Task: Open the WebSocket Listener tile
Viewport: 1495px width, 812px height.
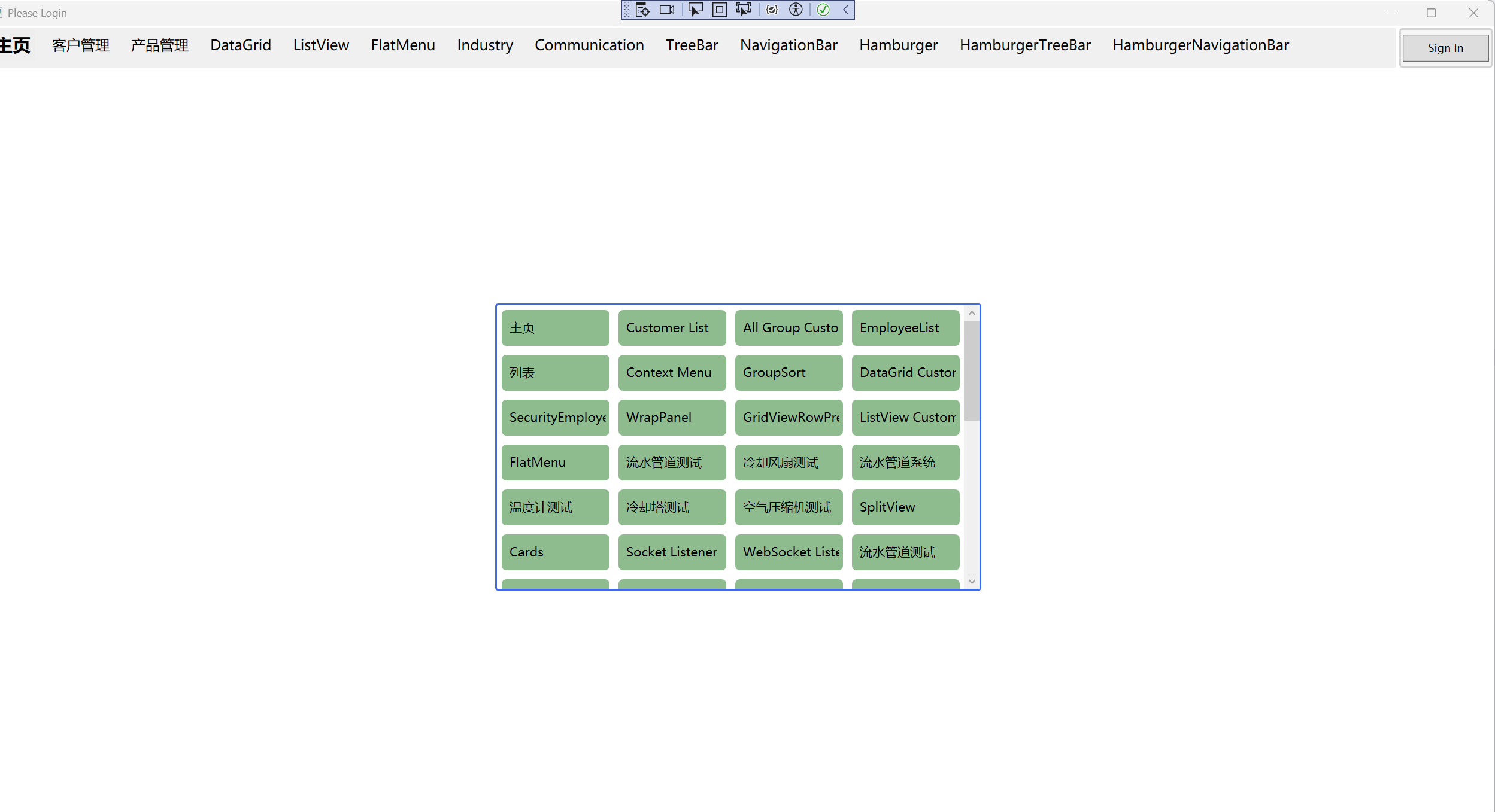Action: (x=789, y=552)
